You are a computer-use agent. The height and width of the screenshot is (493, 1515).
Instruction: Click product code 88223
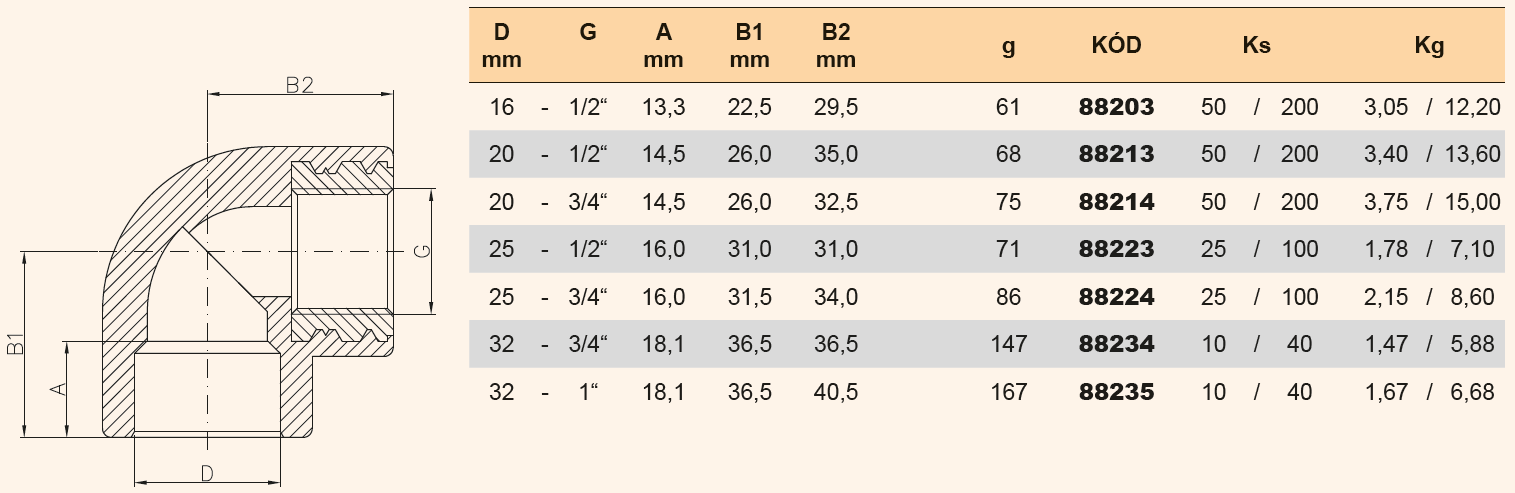1117,249
